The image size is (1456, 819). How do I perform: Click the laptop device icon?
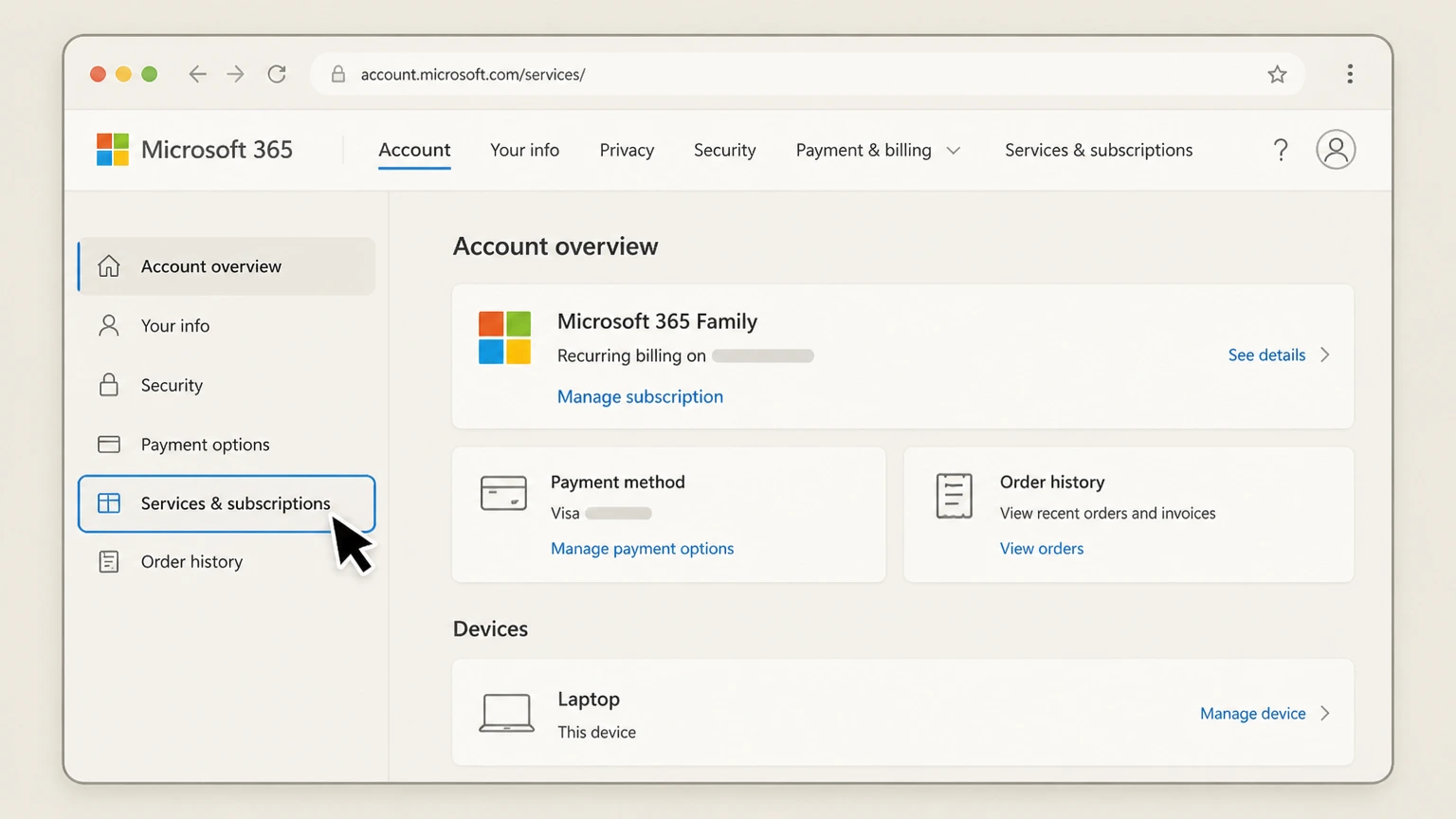(506, 713)
